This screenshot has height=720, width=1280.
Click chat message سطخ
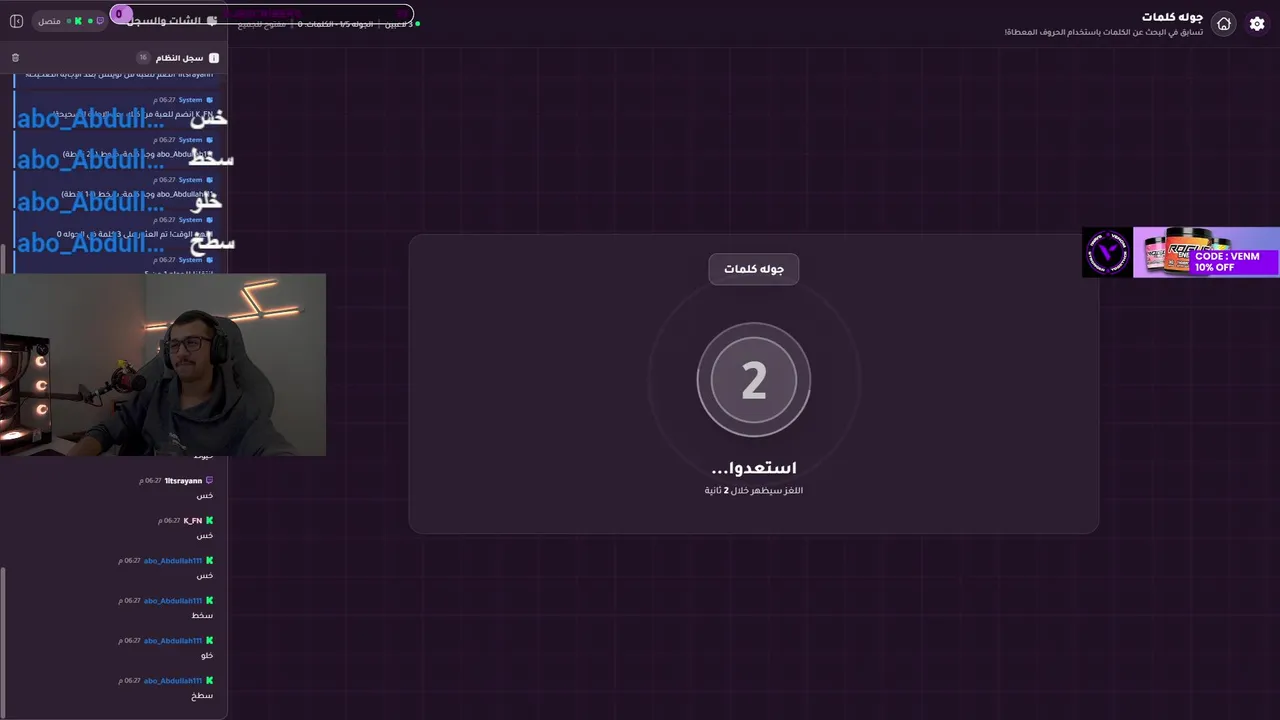pos(202,696)
